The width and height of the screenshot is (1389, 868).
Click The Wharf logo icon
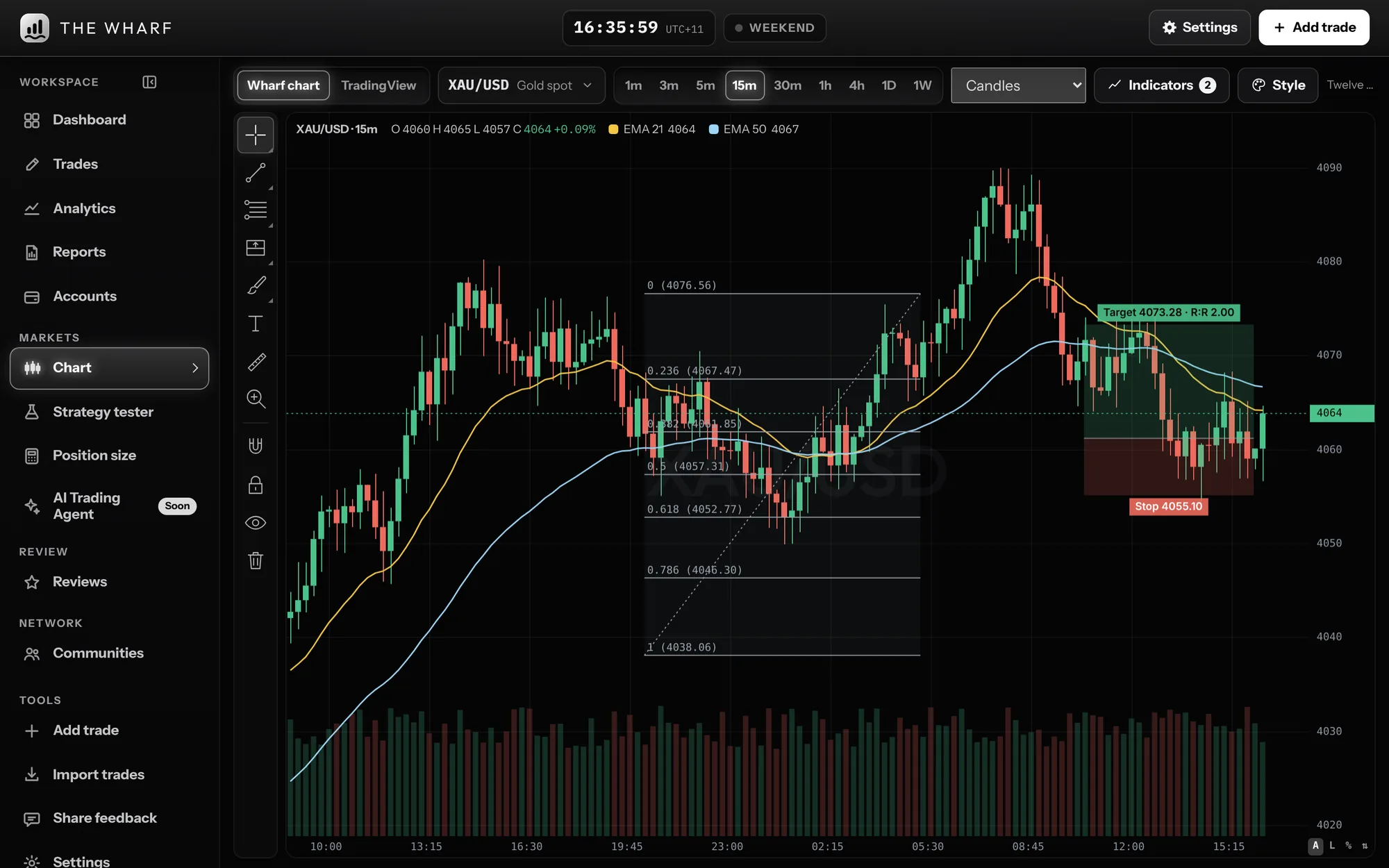(34, 28)
